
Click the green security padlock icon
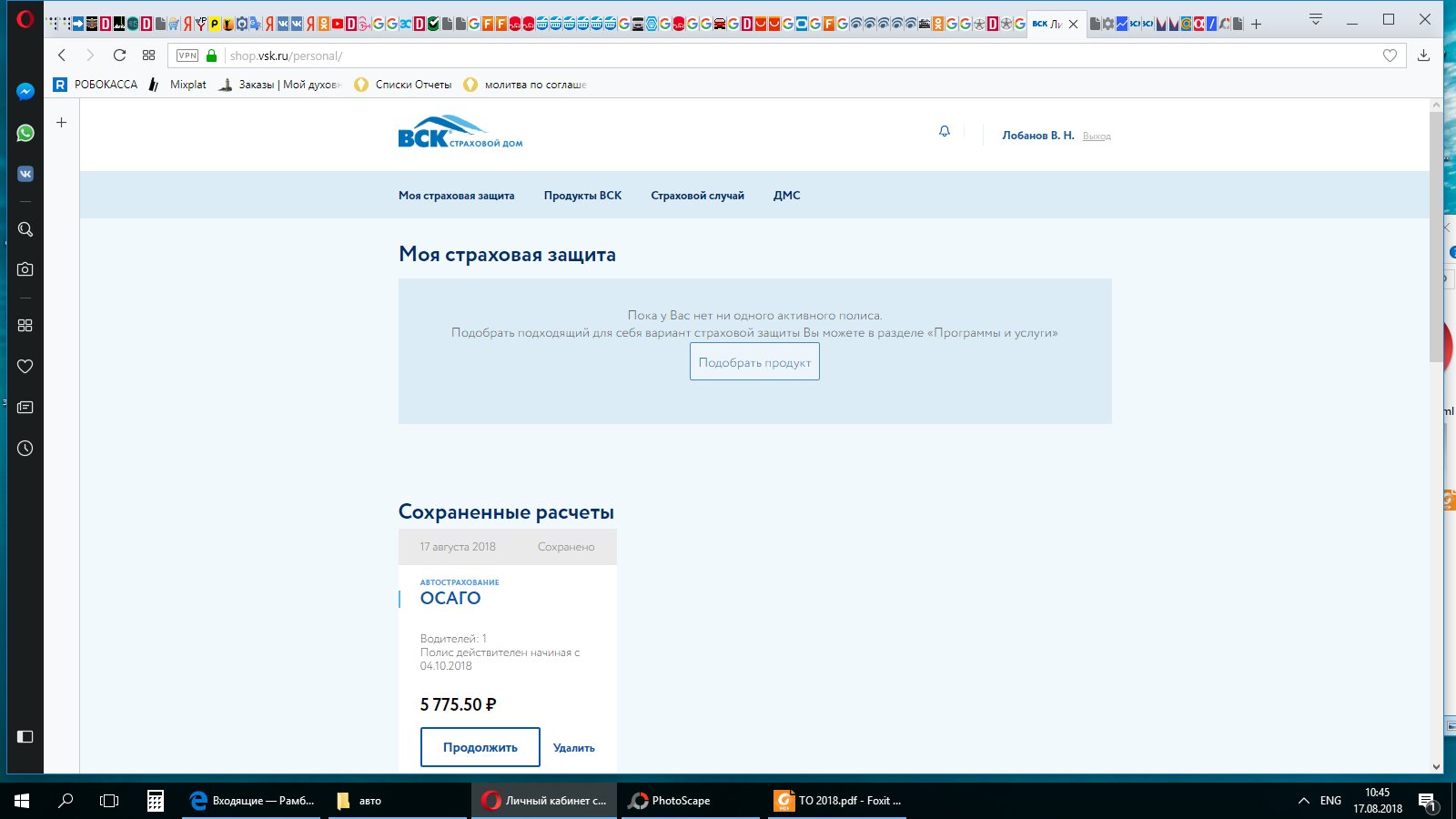[212, 56]
